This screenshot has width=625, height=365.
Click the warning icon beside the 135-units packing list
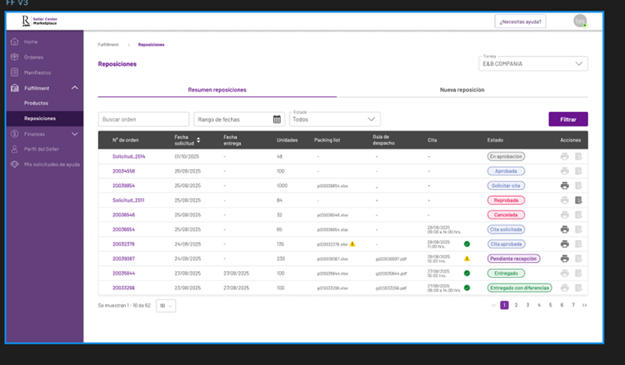[352, 244]
